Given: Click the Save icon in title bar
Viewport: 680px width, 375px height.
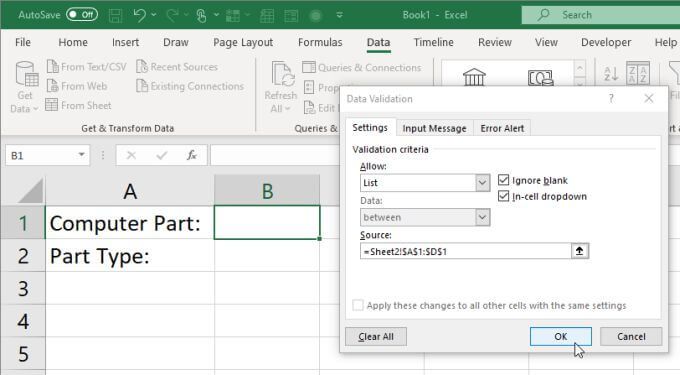Looking at the screenshot, I should [115, 16].
